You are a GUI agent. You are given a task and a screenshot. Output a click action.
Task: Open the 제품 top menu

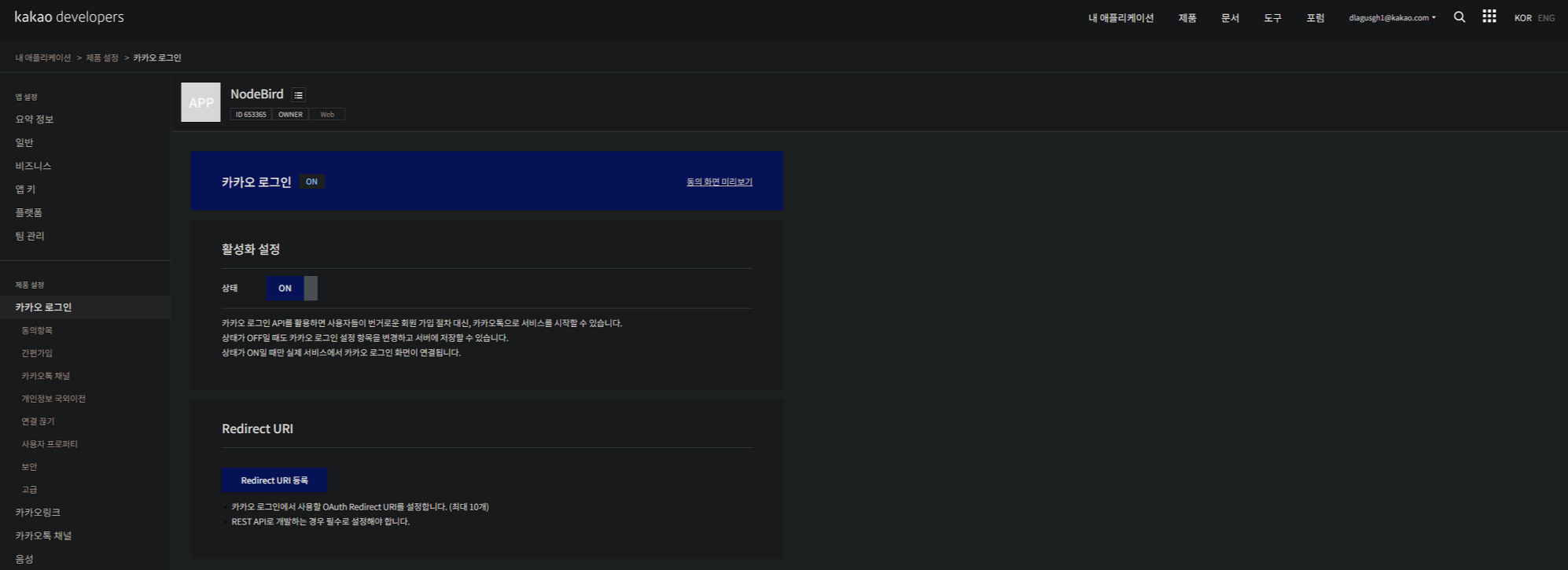[1187, 17]
